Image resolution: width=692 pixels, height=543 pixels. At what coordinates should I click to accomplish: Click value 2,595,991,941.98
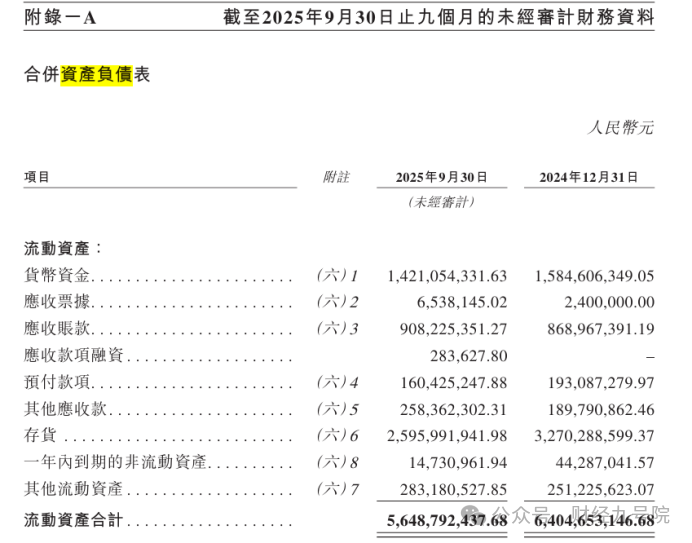pos(447,436)
